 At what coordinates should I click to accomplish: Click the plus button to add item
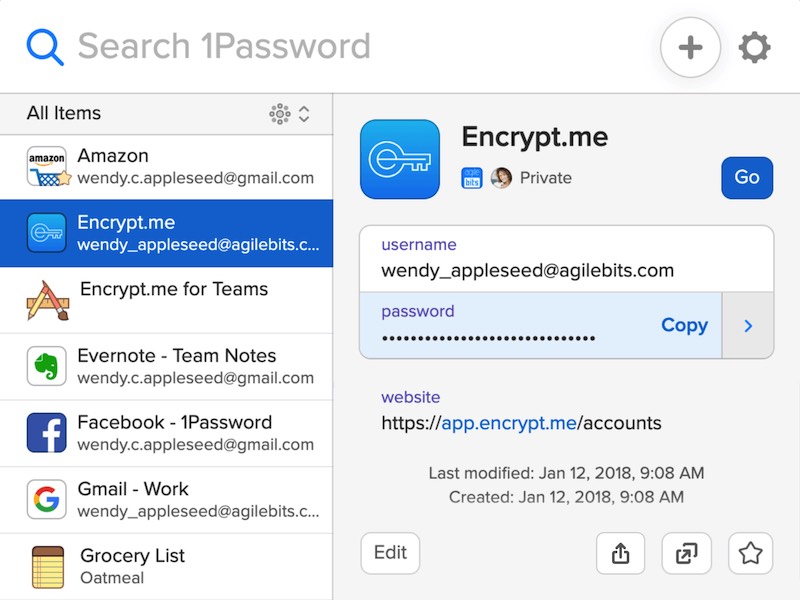690,47
